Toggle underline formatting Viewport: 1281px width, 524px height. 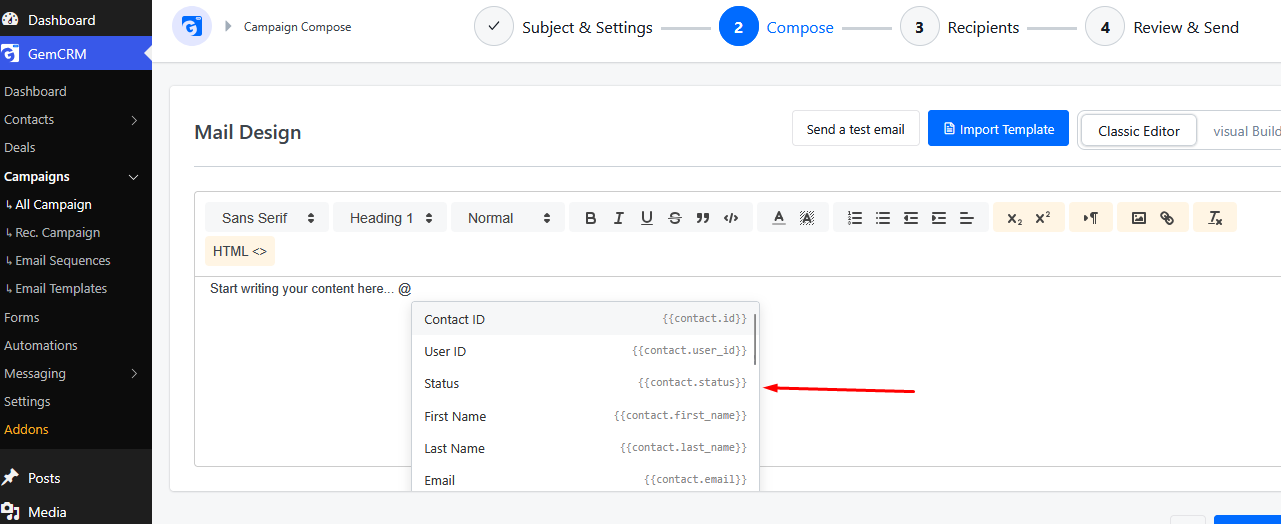pyautogui.click(x=646, y=218)
